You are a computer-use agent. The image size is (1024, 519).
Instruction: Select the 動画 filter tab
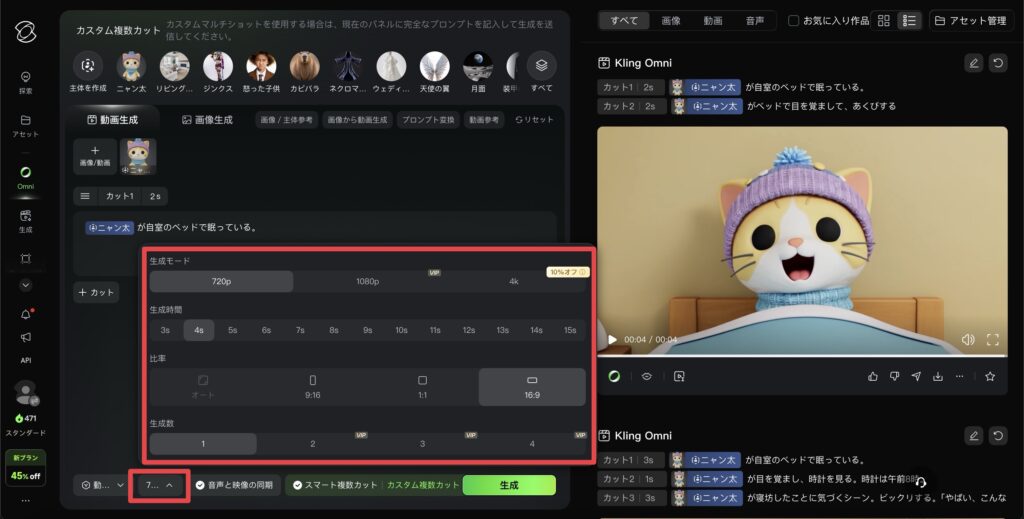pos(713,20)
